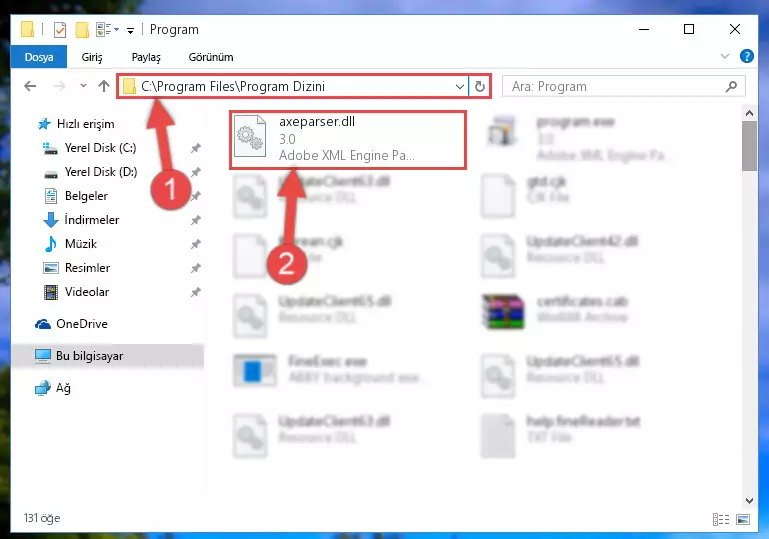Open Yerel Disk (C:) in sidebar
Screen dimensions: 769x539
coord(101,148)
